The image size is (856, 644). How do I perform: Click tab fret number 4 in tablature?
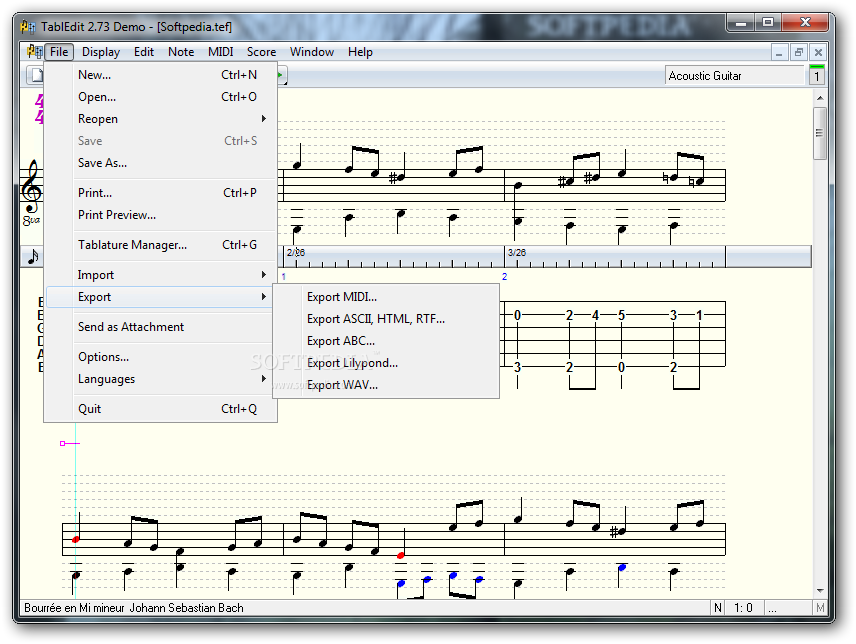coord(595,315)
